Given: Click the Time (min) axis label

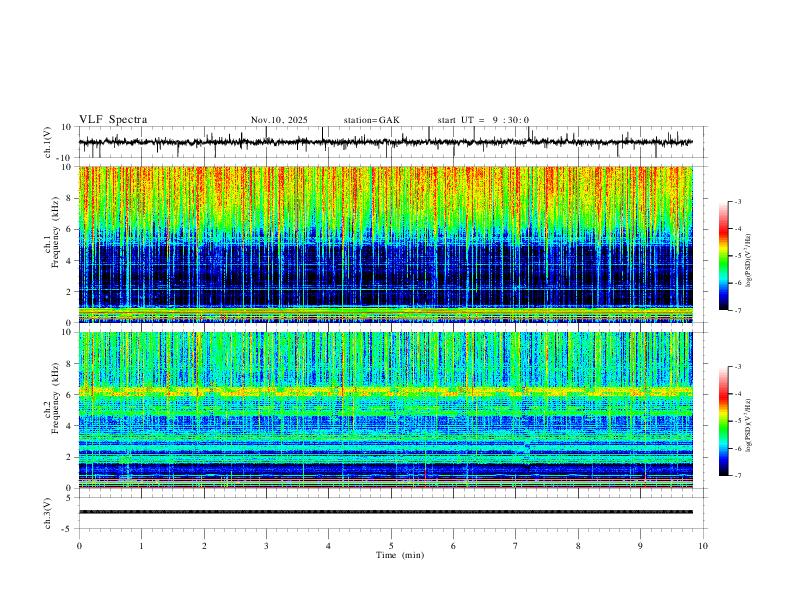Looking at the screenshot, I should click(400, 555).
